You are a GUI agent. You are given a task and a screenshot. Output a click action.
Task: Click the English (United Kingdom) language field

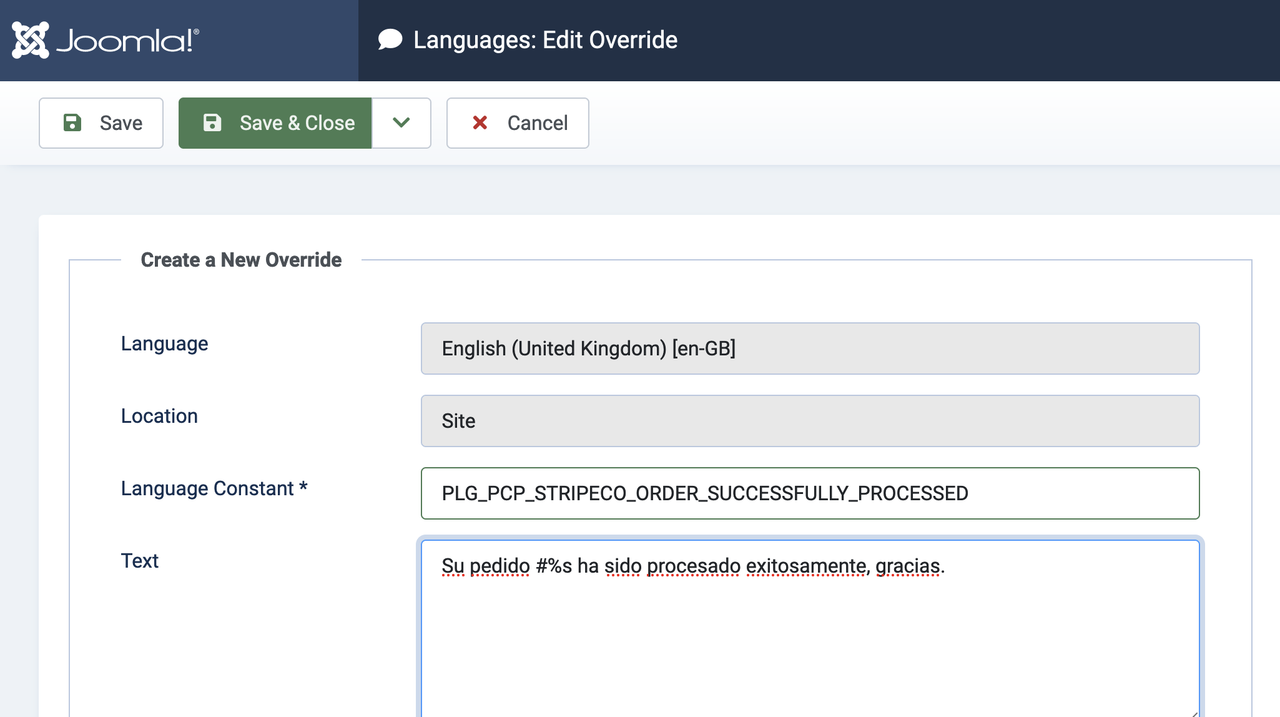tap(809, 349)
